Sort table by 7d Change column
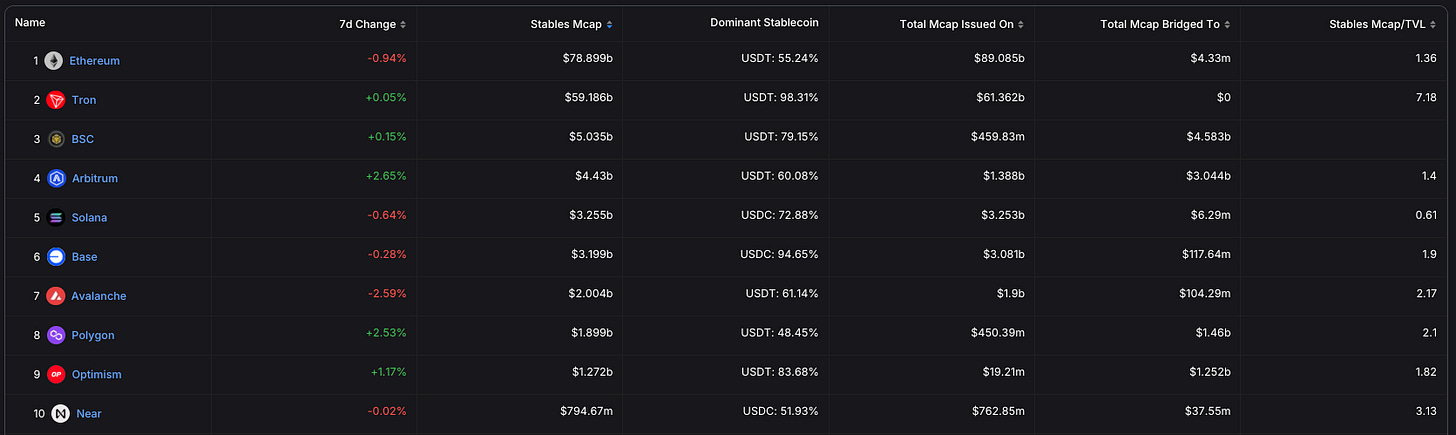Viewport: 1456px width, 435px height. click(372, 24)
